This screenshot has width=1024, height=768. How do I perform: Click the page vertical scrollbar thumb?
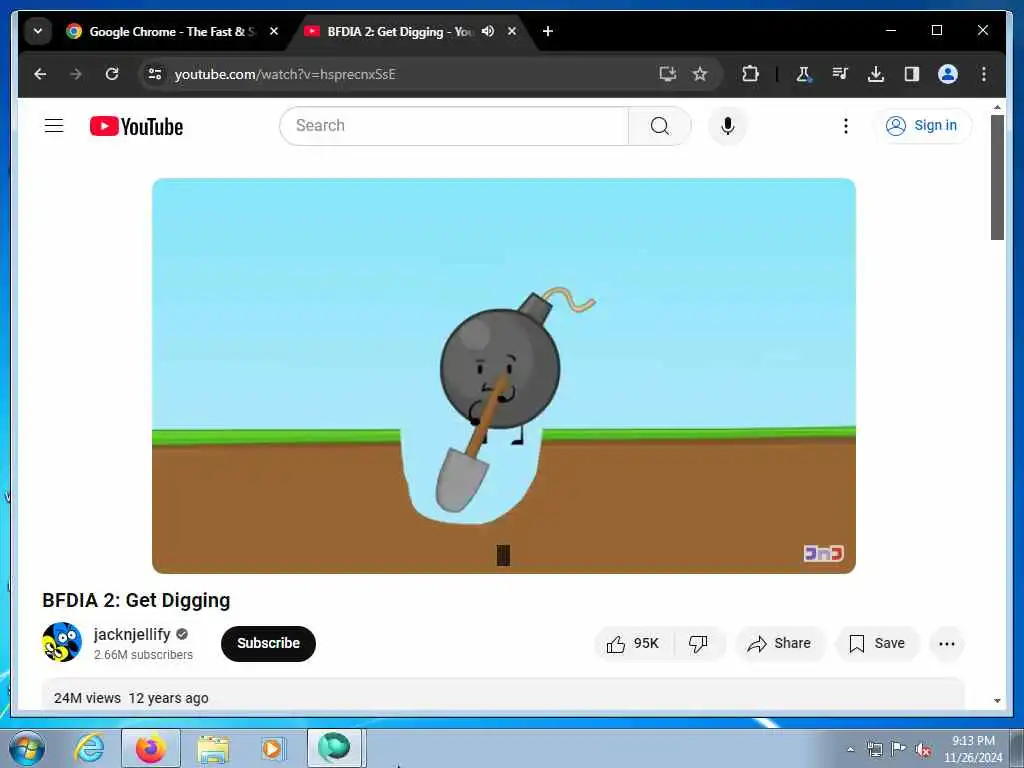pyautogui.click(x=997, y=178)
